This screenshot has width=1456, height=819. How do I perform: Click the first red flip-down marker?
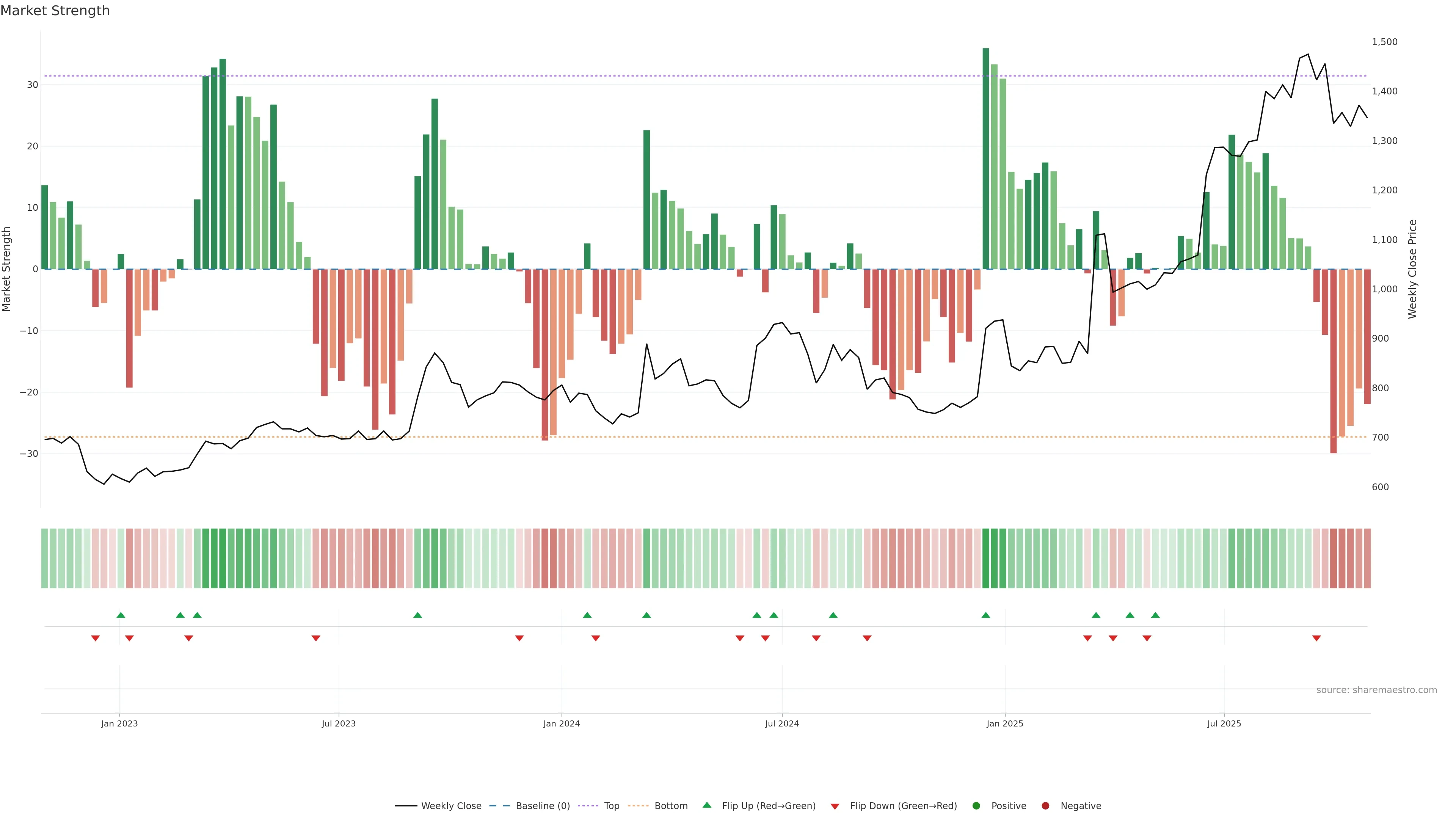(96, 638)
